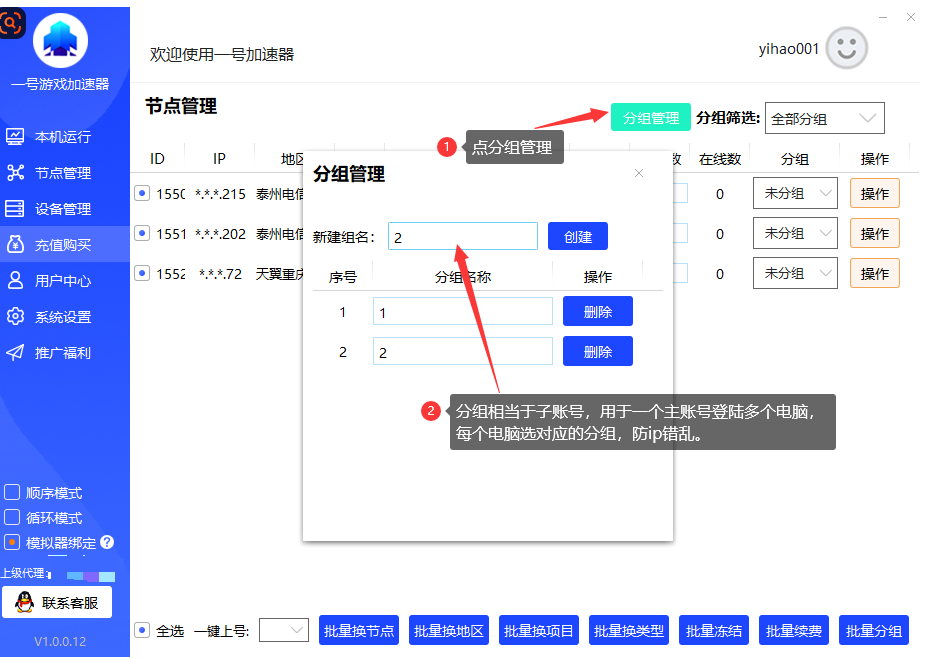Click the 创建 button in dialog
This screenshot has height=659, width=927.
[x=577, y=237]
